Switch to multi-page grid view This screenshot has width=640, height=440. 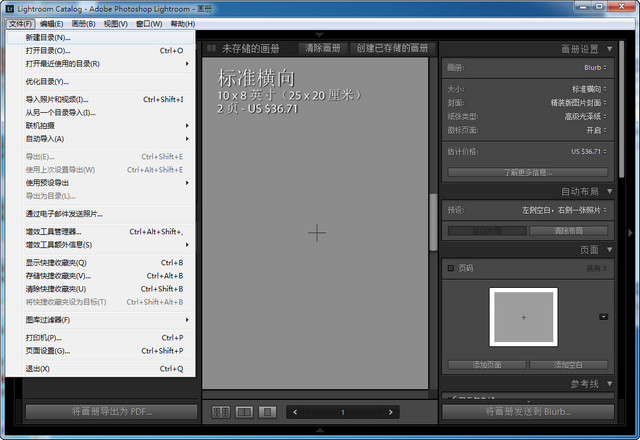tap(221, 411)
